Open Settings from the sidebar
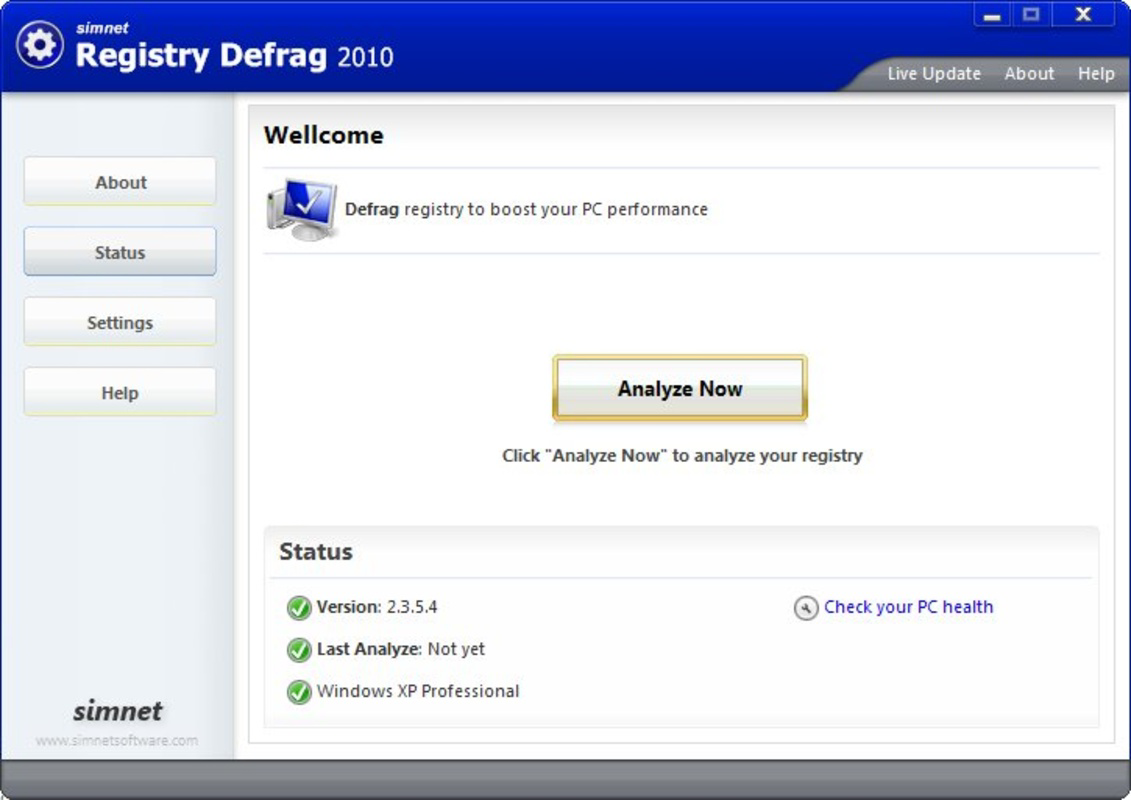The image size is (1131, 800). pyautogui.click(x=120, y=322)
